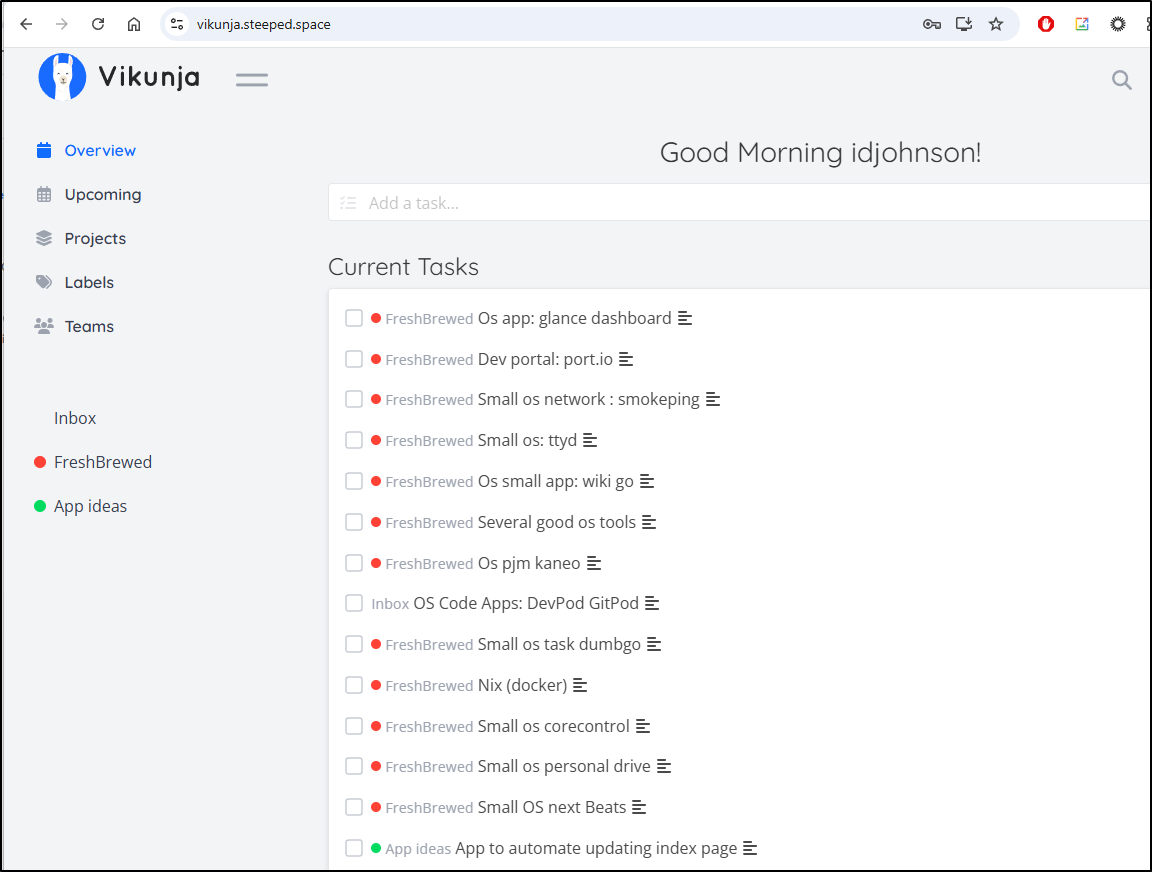Open site information icon in address bar

tap(177, 24)
